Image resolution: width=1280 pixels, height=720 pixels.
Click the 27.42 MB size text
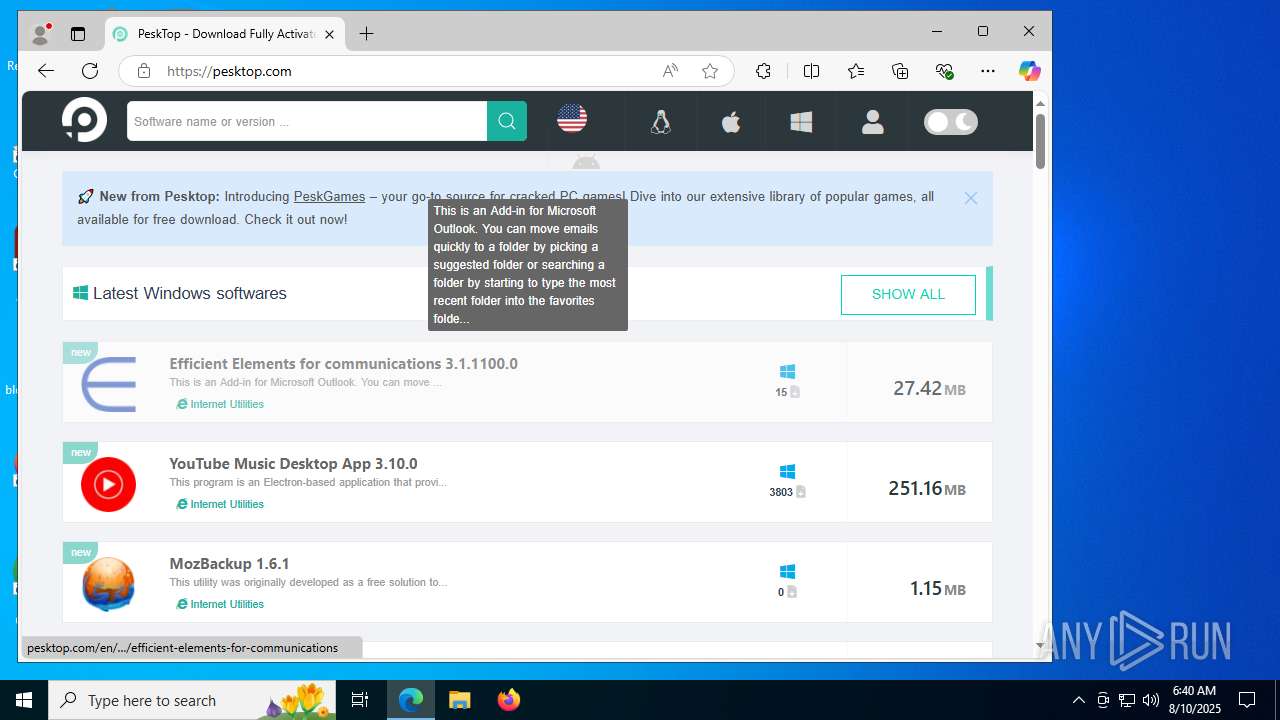tap(929, 388)
